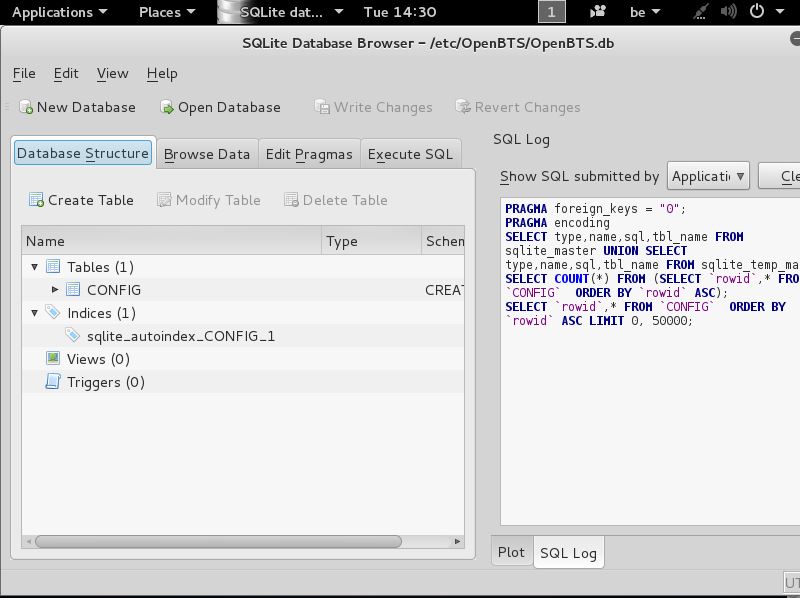The height and width of the screenshot is (598, 800).
Task: Switch to the Plot tab
Action: pyautogui.click(x=511, y=552)
